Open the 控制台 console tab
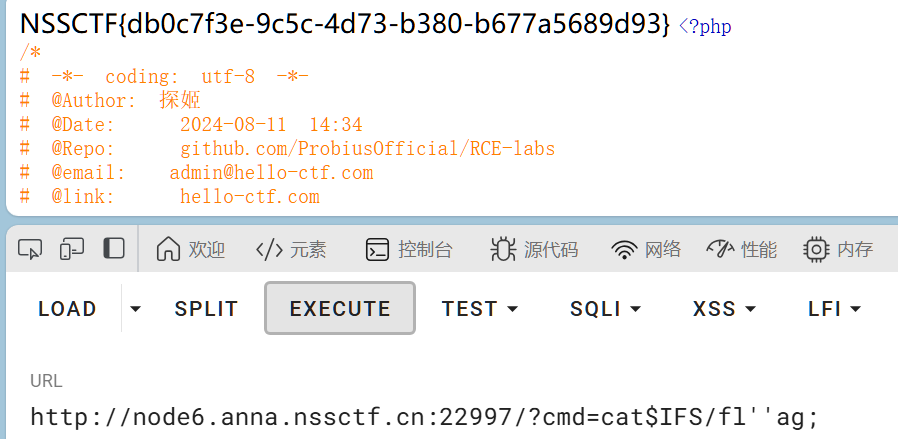The image size is (898, 439). (x=409, y=250)
